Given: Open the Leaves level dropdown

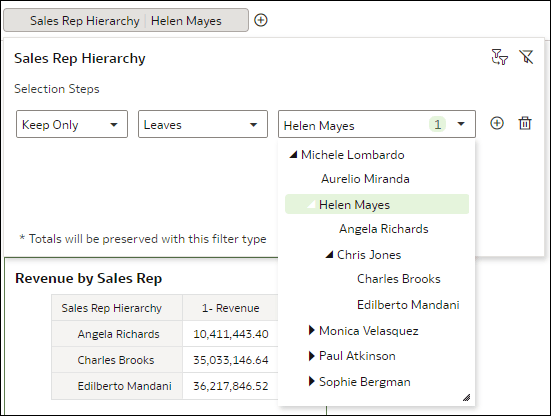Looking at the screenshot, I should (203, 124).
